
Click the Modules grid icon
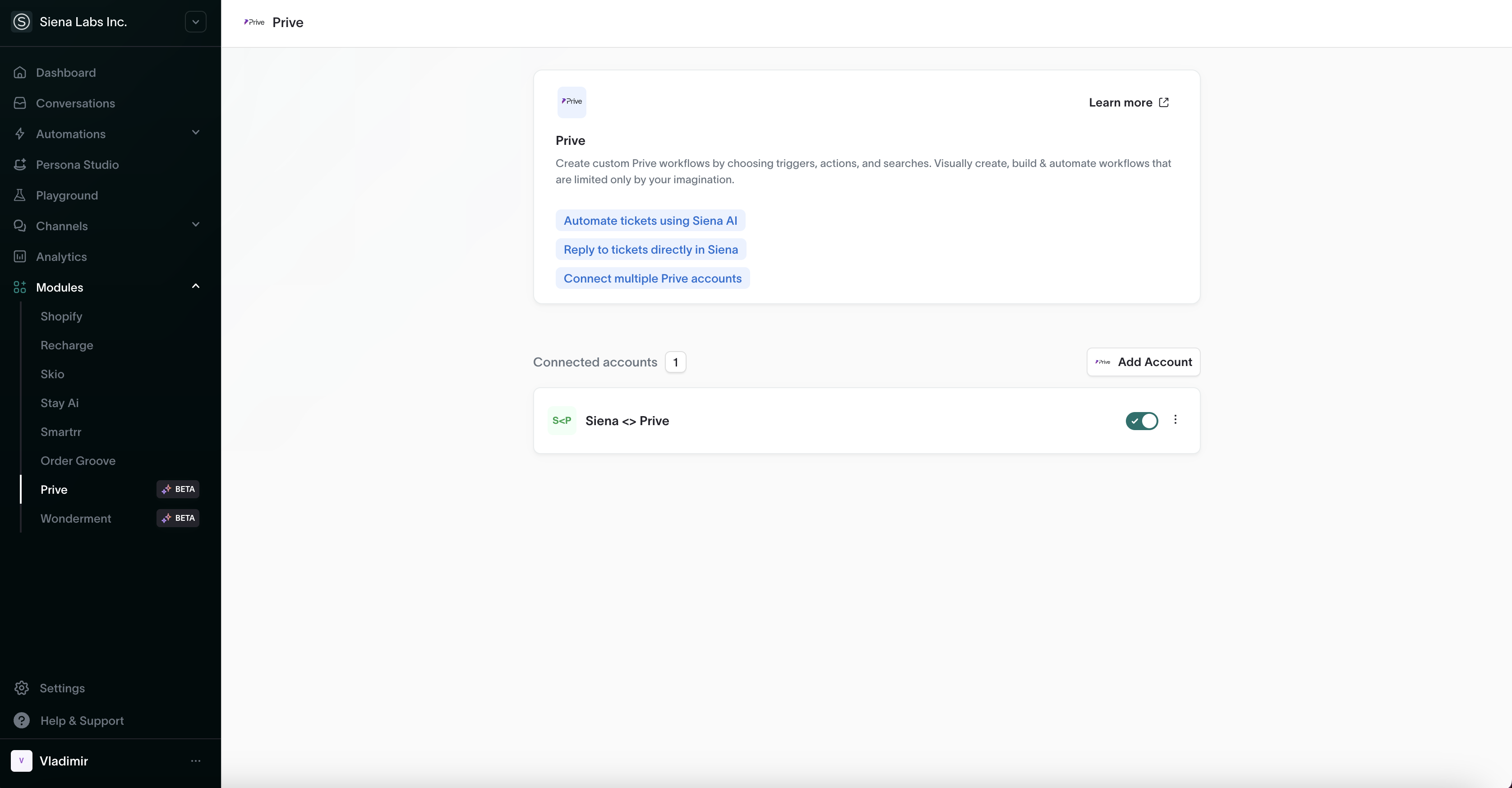[20, 287]
